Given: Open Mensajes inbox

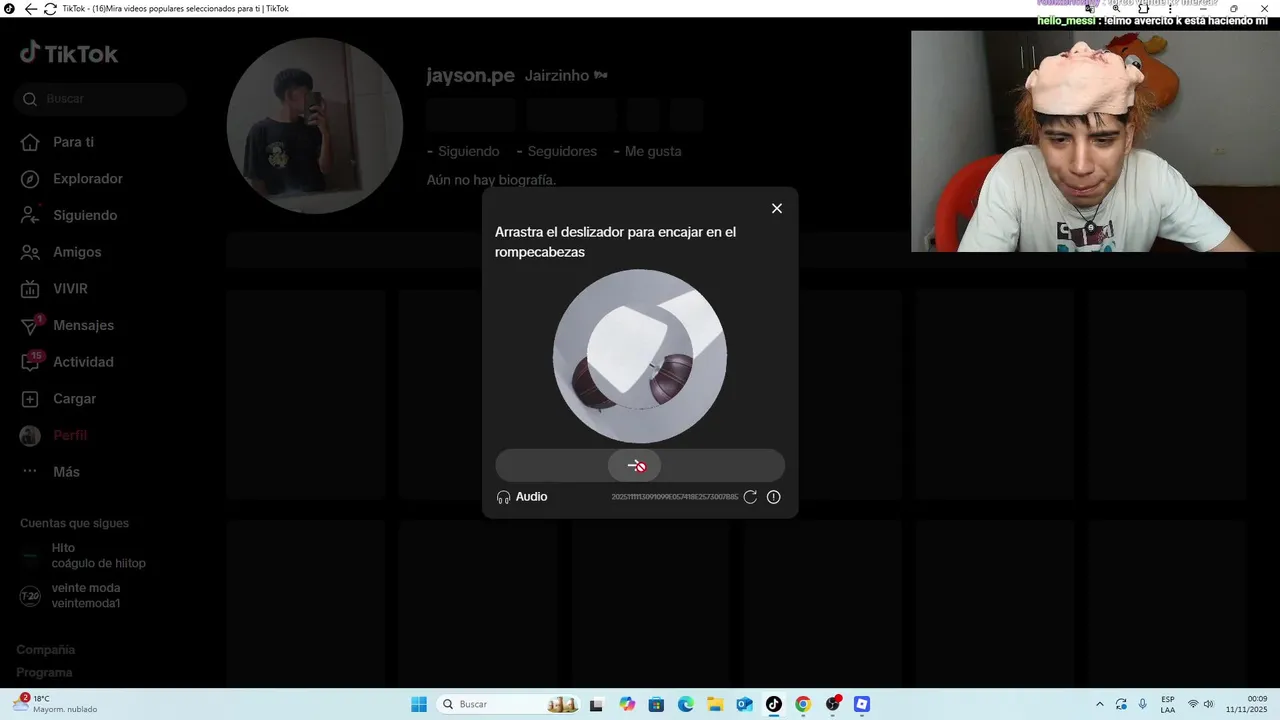Looking at the screenshot, I should point(67,325).
